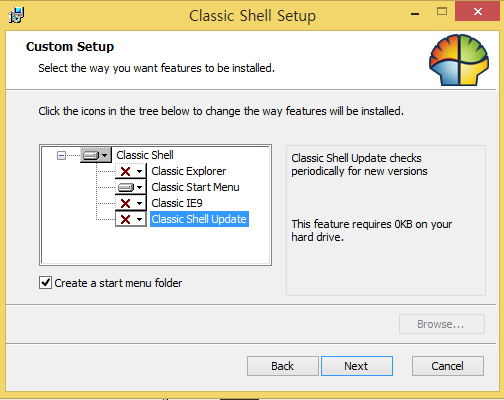Open the Classic Start Menu install-state dropdown
Screen dimensions: 504x400
pos(131,187)
